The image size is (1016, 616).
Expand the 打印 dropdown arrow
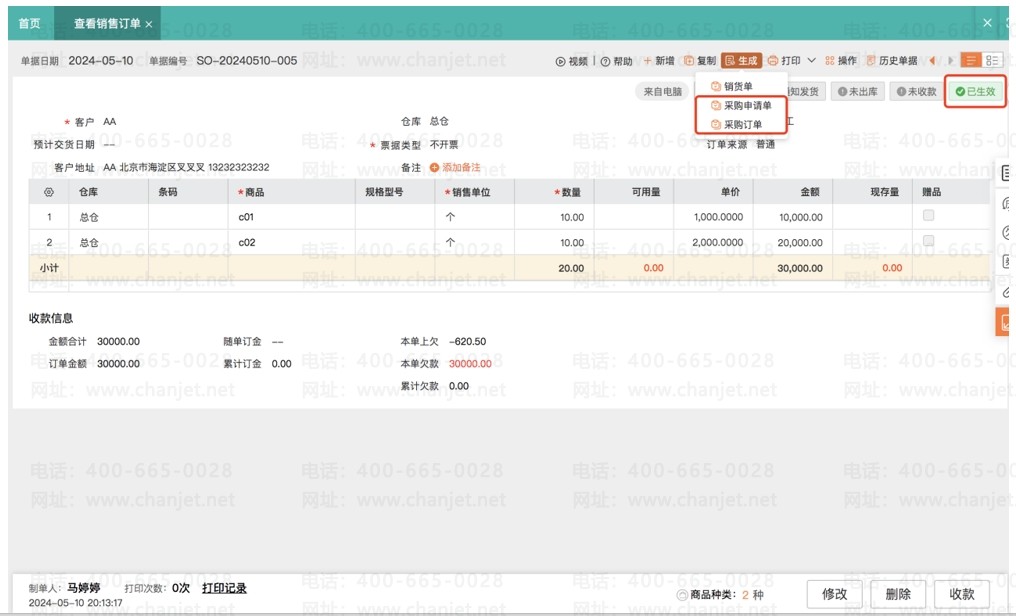[812, 61]
